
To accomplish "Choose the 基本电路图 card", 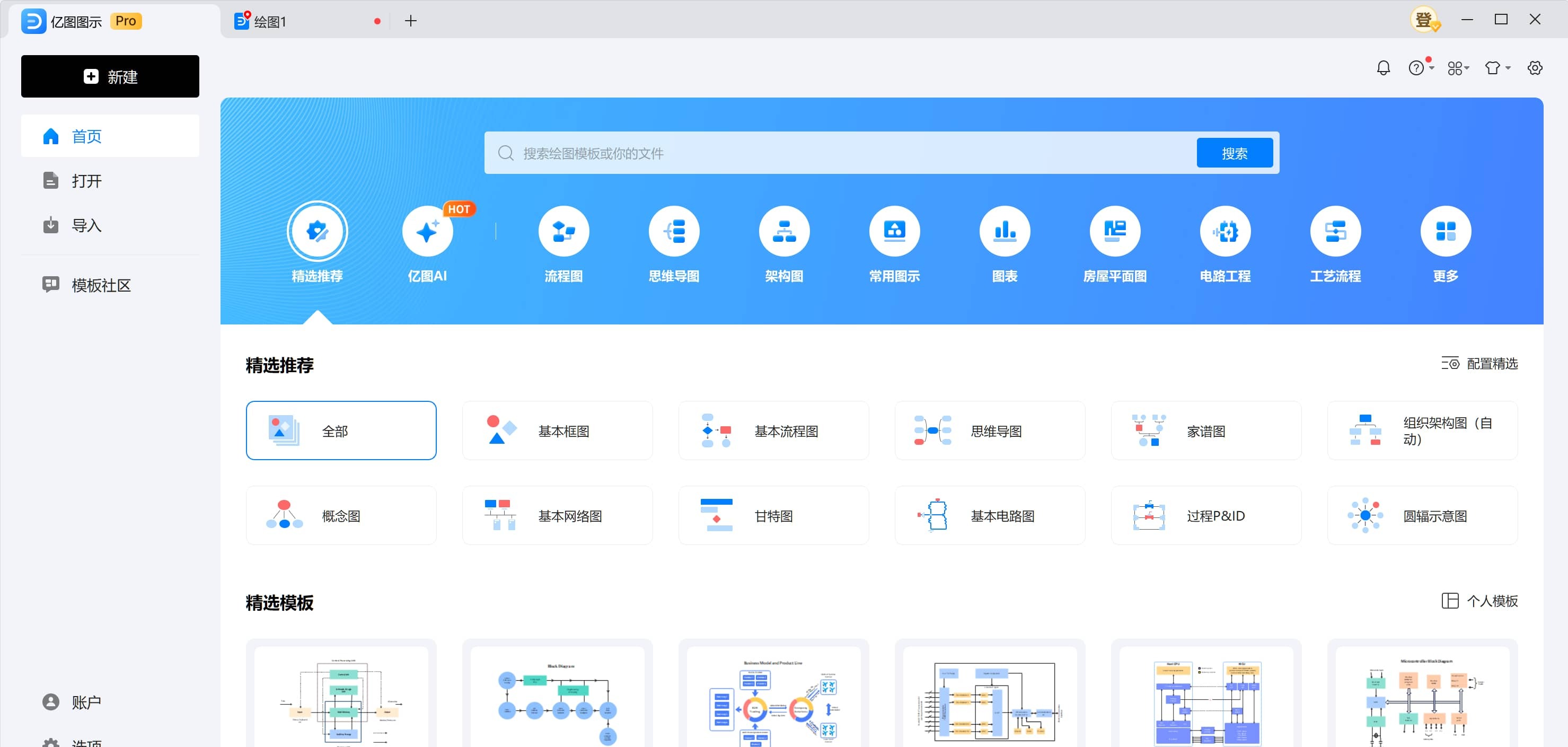I will (x=990, y=515).
